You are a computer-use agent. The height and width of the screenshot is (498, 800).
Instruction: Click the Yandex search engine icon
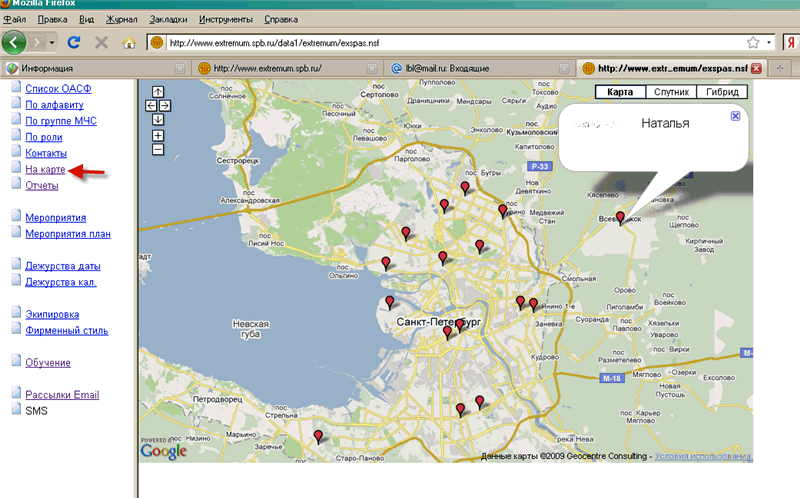(x=791, y=42)
